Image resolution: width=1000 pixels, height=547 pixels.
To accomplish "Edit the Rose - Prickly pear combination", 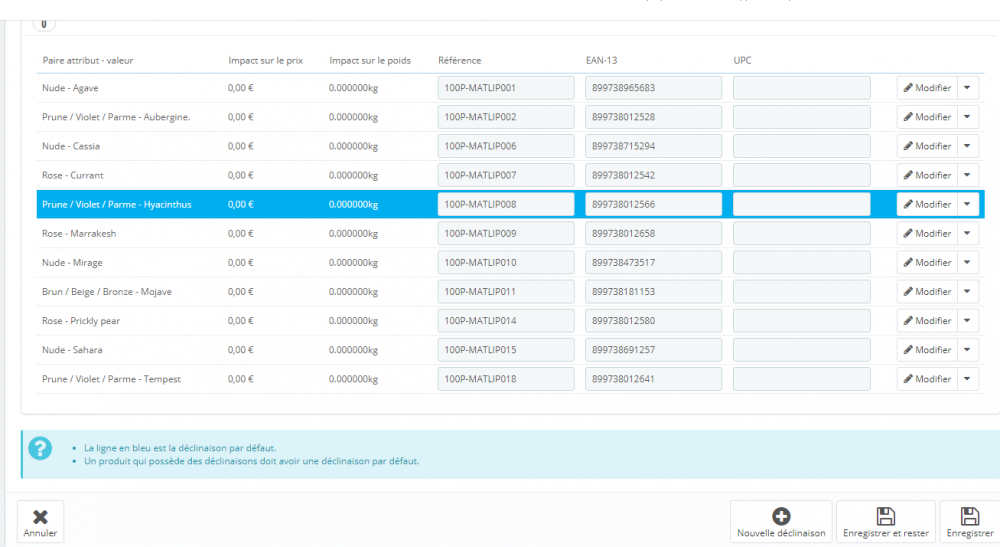I will click(x=927, y=321).
